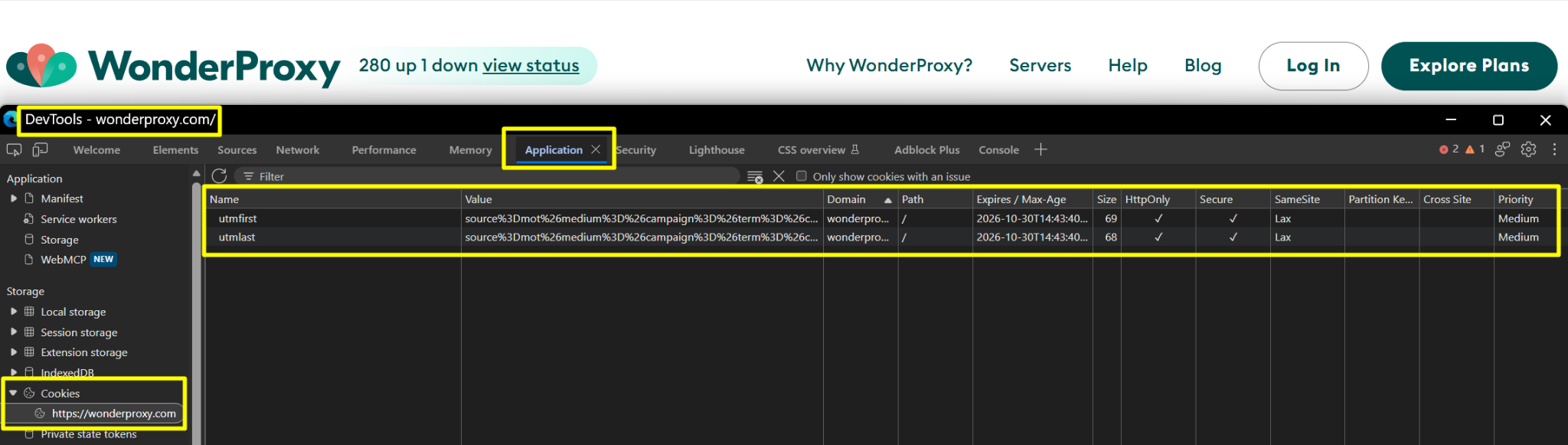
Task: Open the view status link
Action: click(x=531, y=66)
